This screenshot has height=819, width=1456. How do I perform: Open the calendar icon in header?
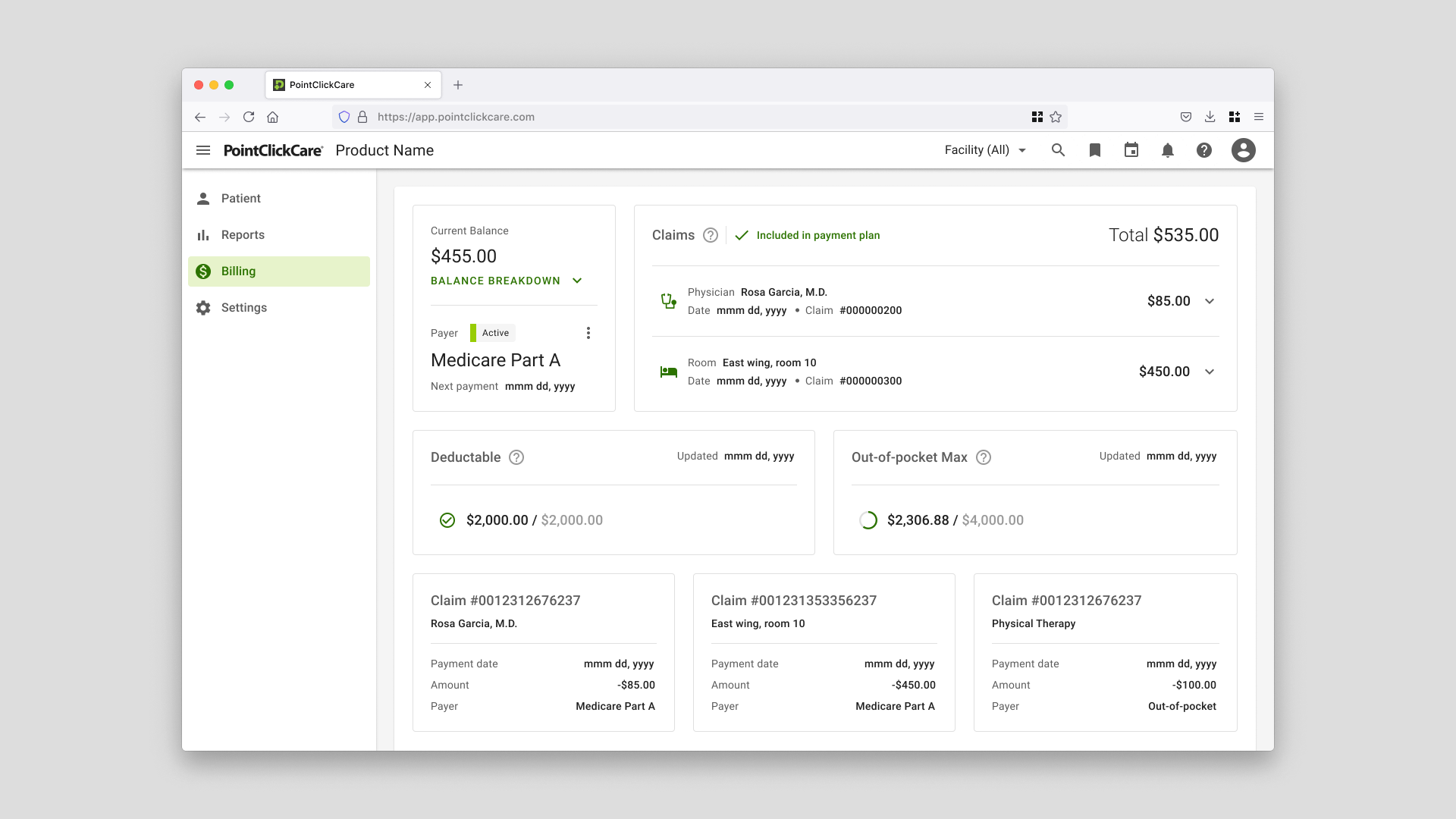coord(1131,150)
